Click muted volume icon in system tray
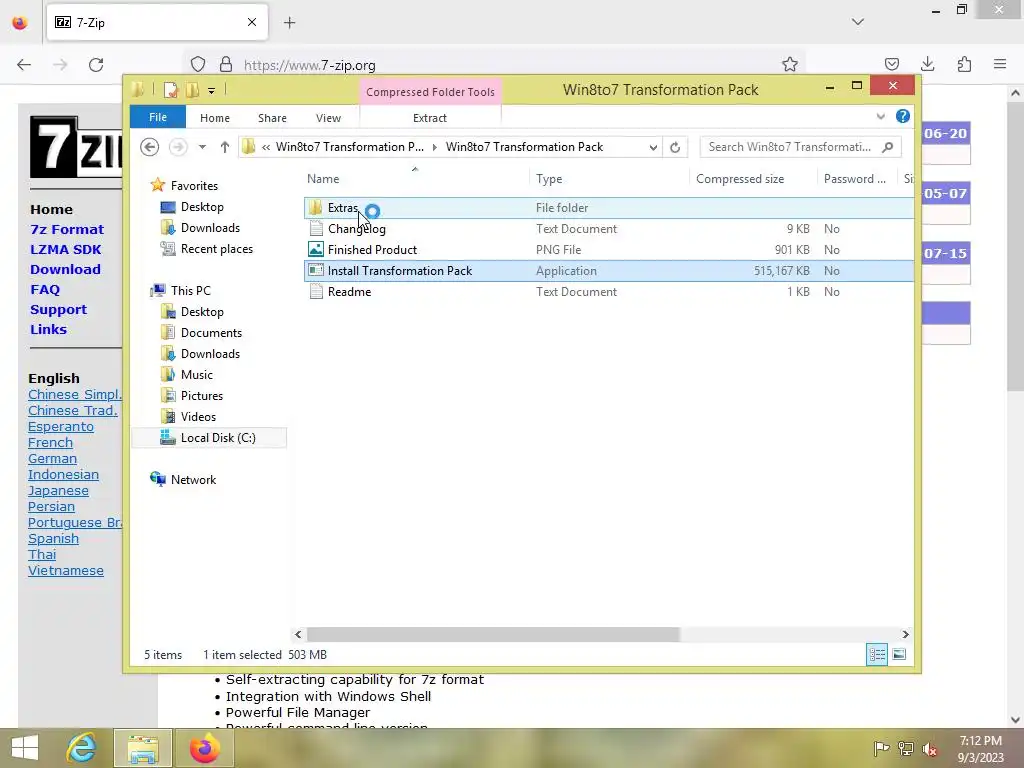 (929, 749)
